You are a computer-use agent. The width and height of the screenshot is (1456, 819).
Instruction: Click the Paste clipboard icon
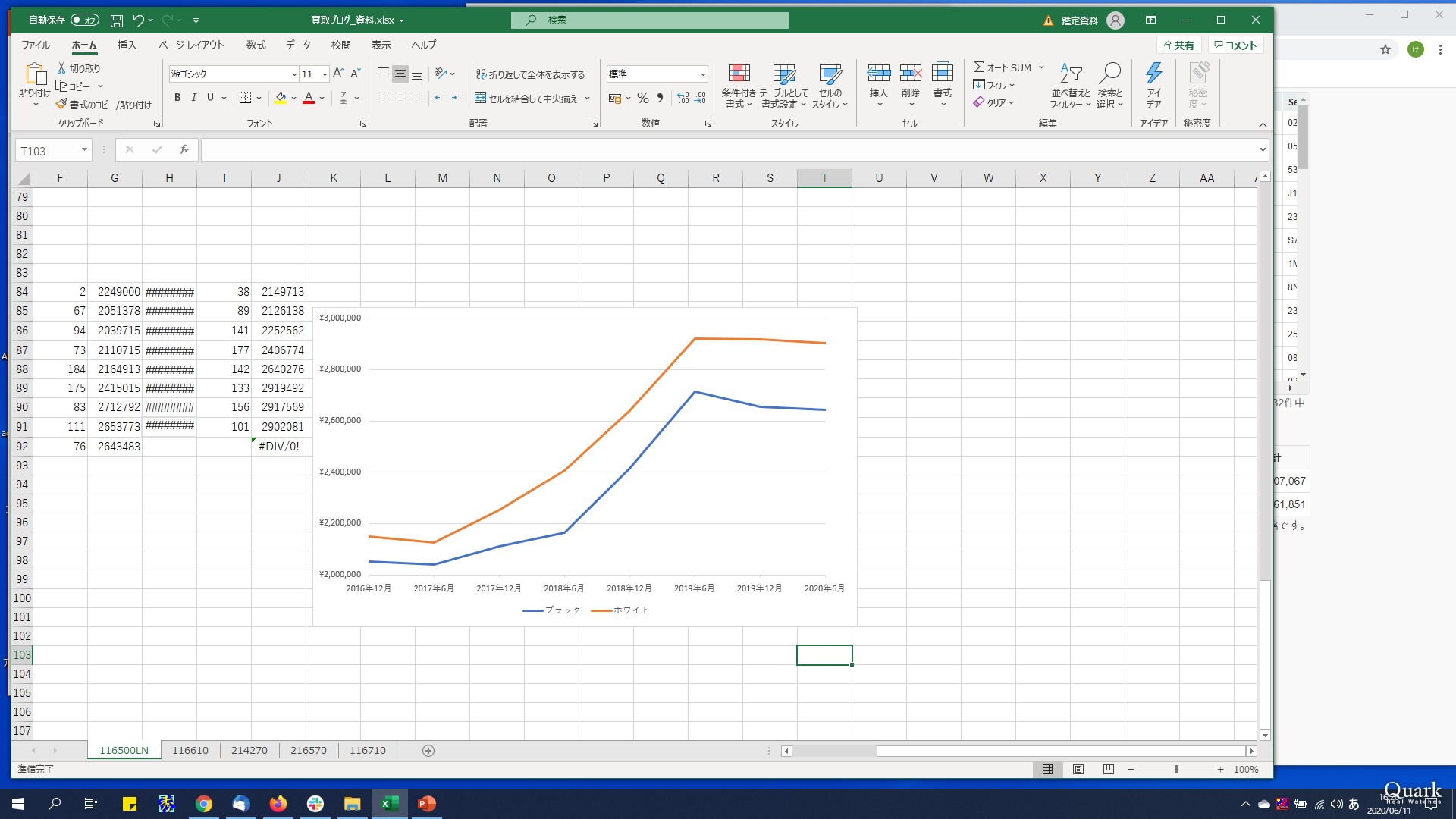click(35, 74)
